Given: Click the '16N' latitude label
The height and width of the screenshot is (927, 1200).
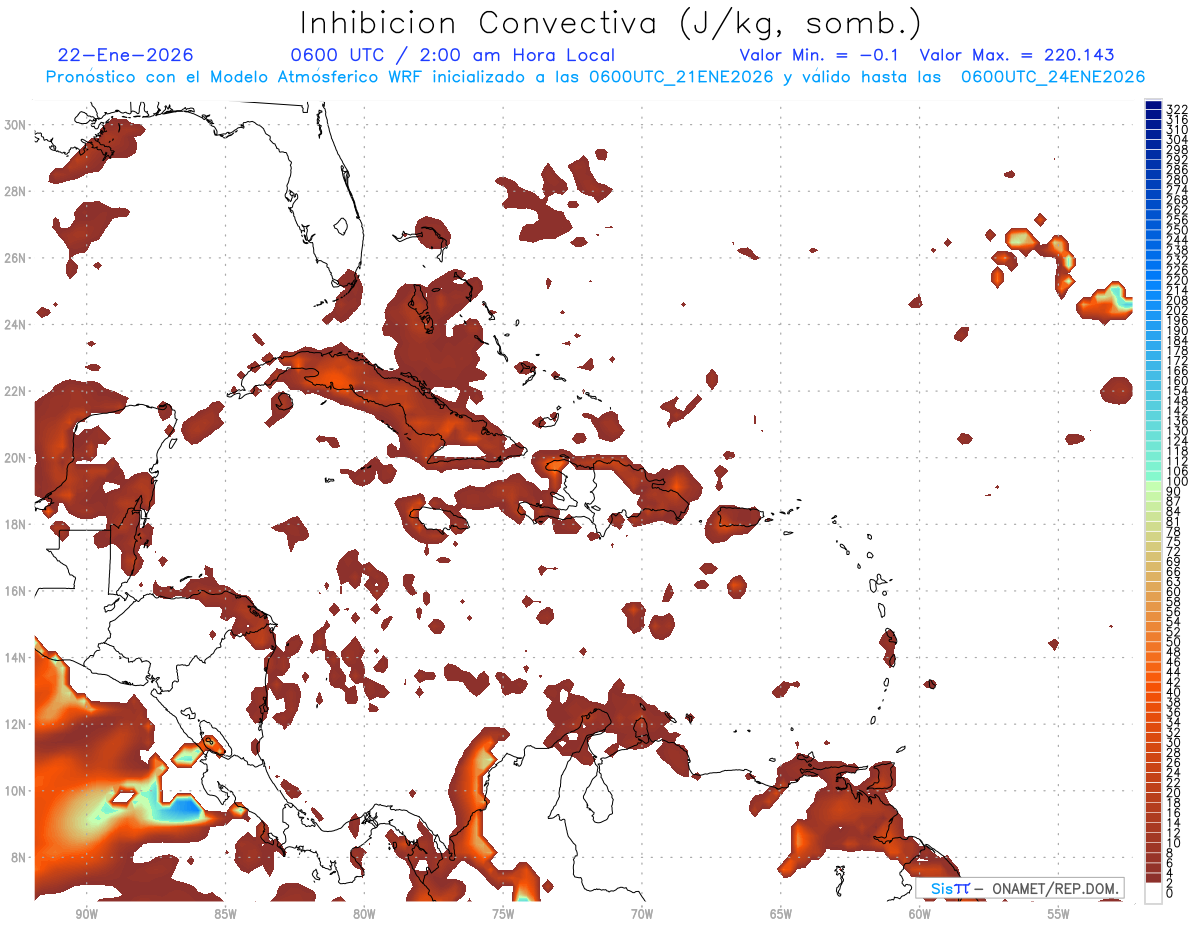Looking at the screenshot, I should (x=14, y=591).
